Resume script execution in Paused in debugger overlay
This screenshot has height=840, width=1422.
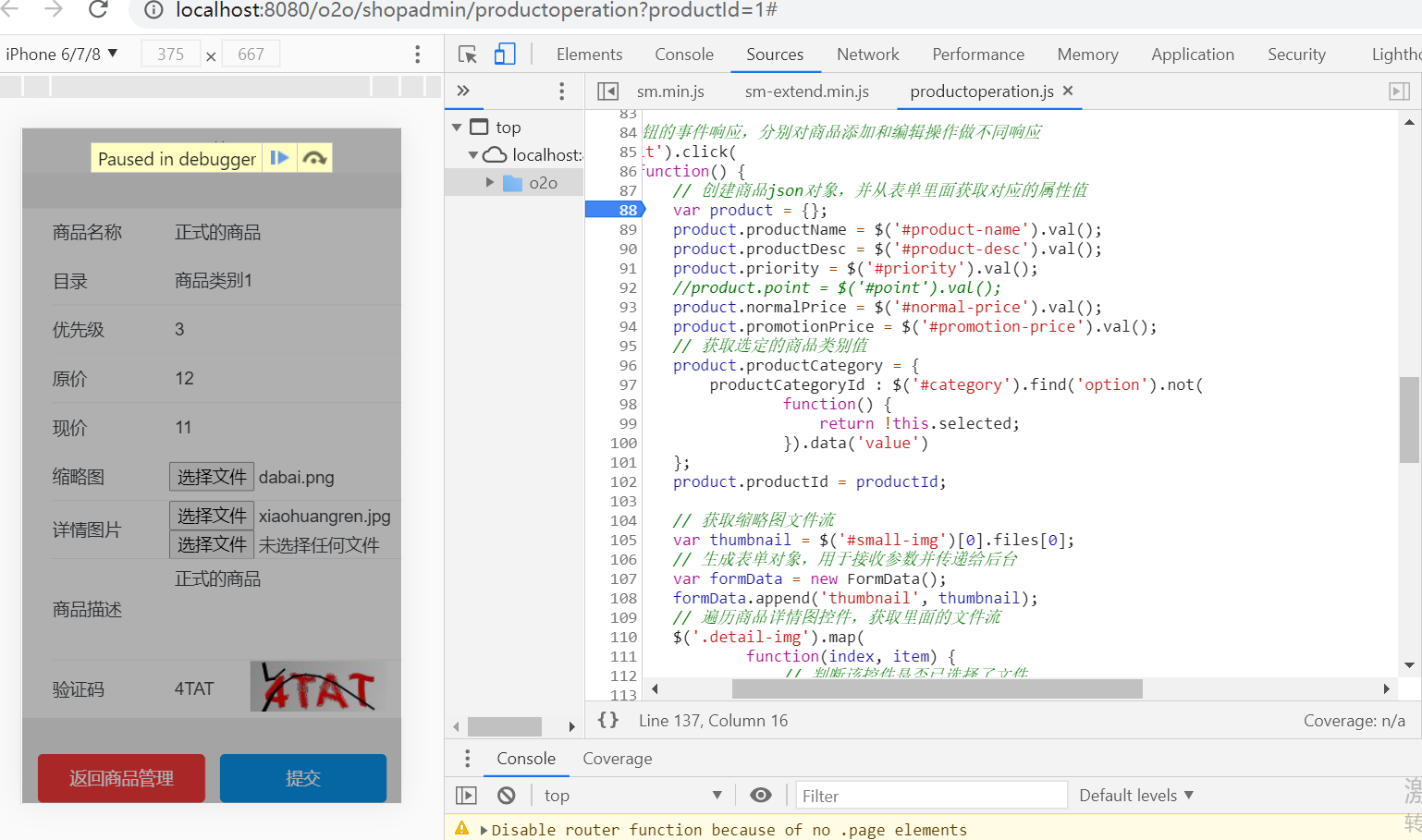tap(279, 158)
